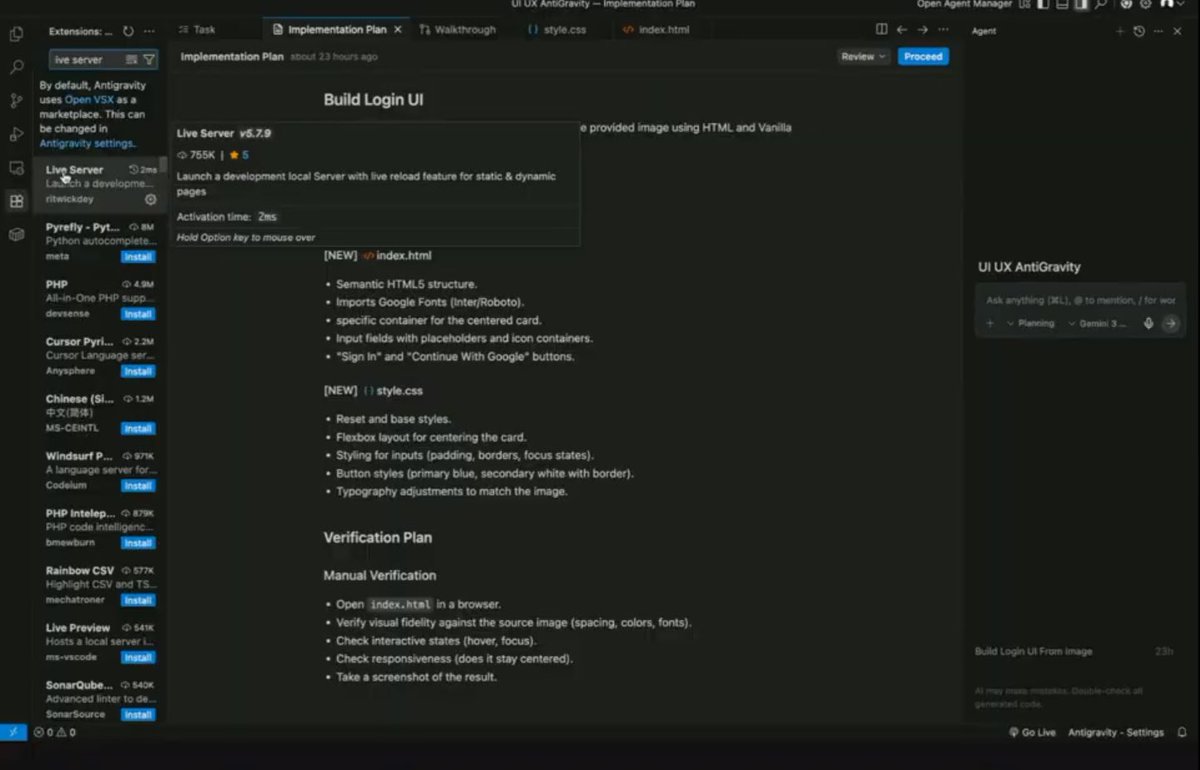This screenshot has height=770, width=1200.
Task: Select the Live Server extension entry
Action: (98, 184)
